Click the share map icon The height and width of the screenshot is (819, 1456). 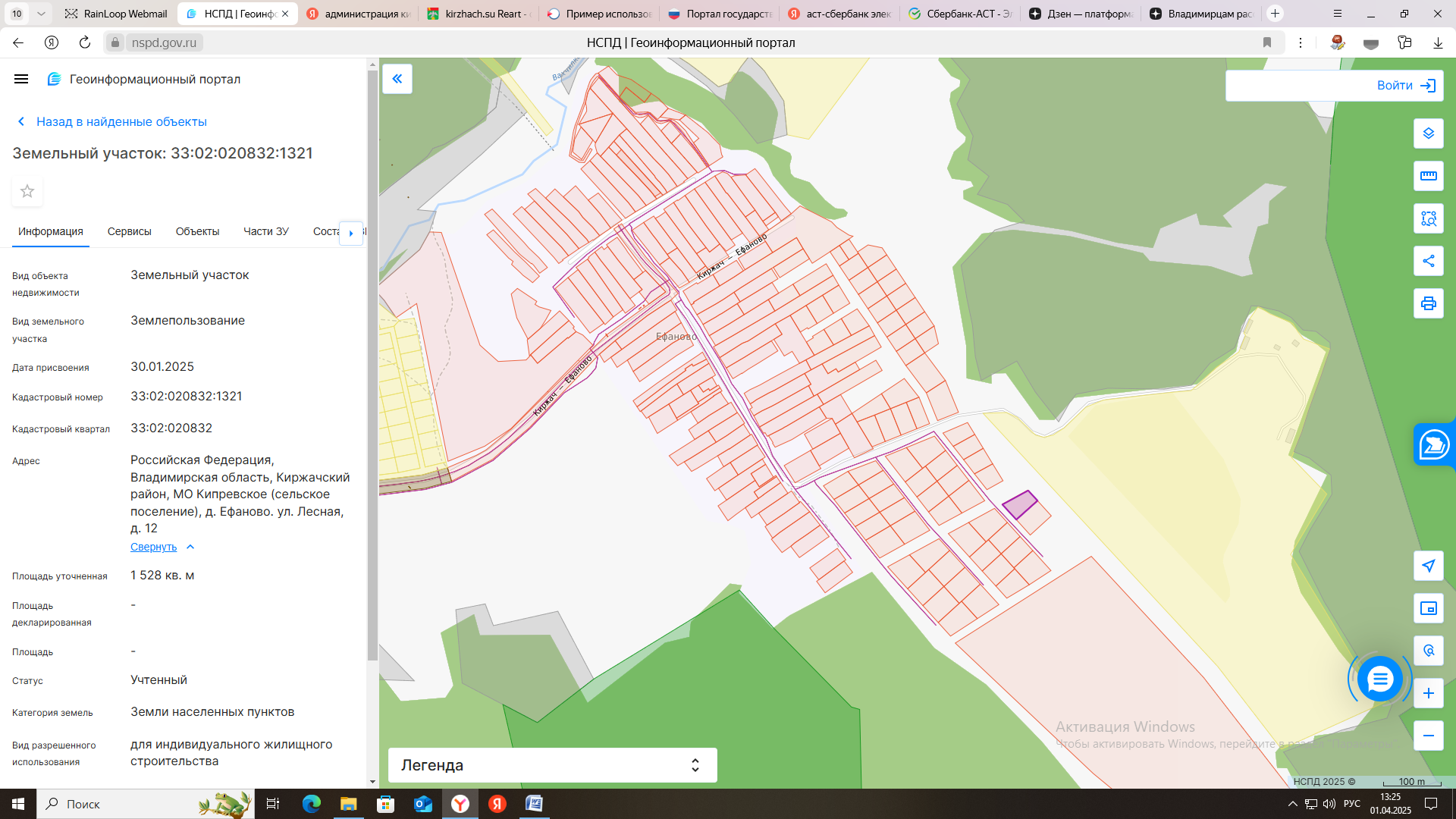point(1428,261)
